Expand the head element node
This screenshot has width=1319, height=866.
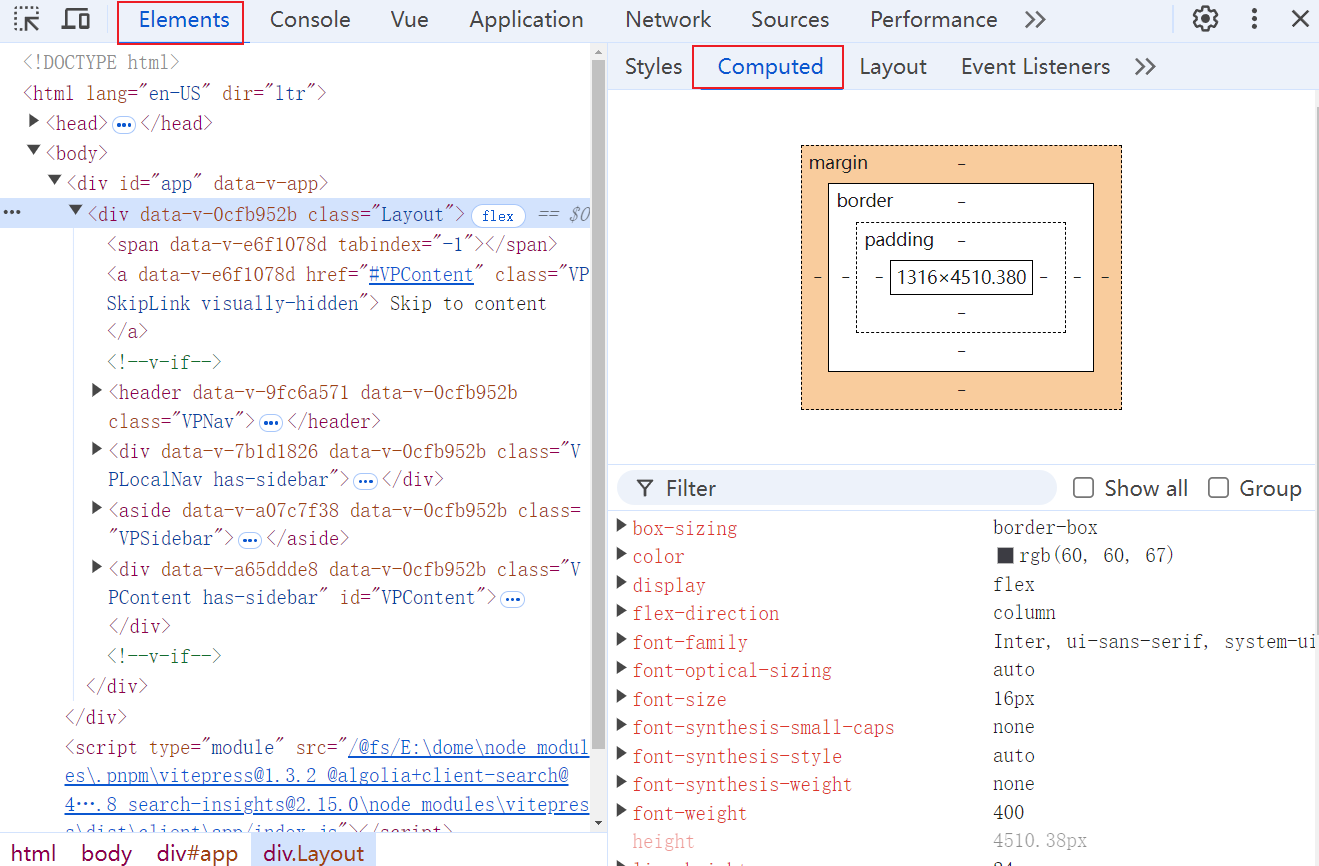(x=35, y=122)
